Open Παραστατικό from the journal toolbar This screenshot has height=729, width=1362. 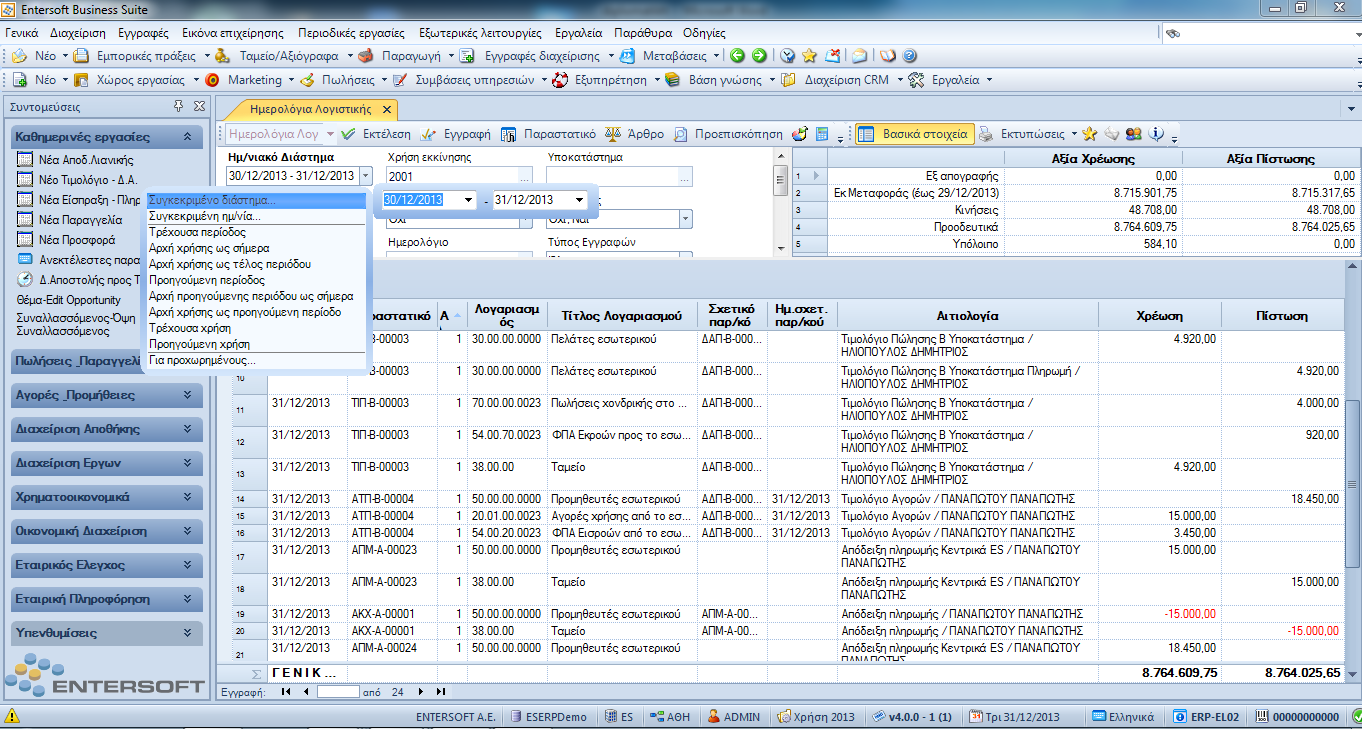548,133
